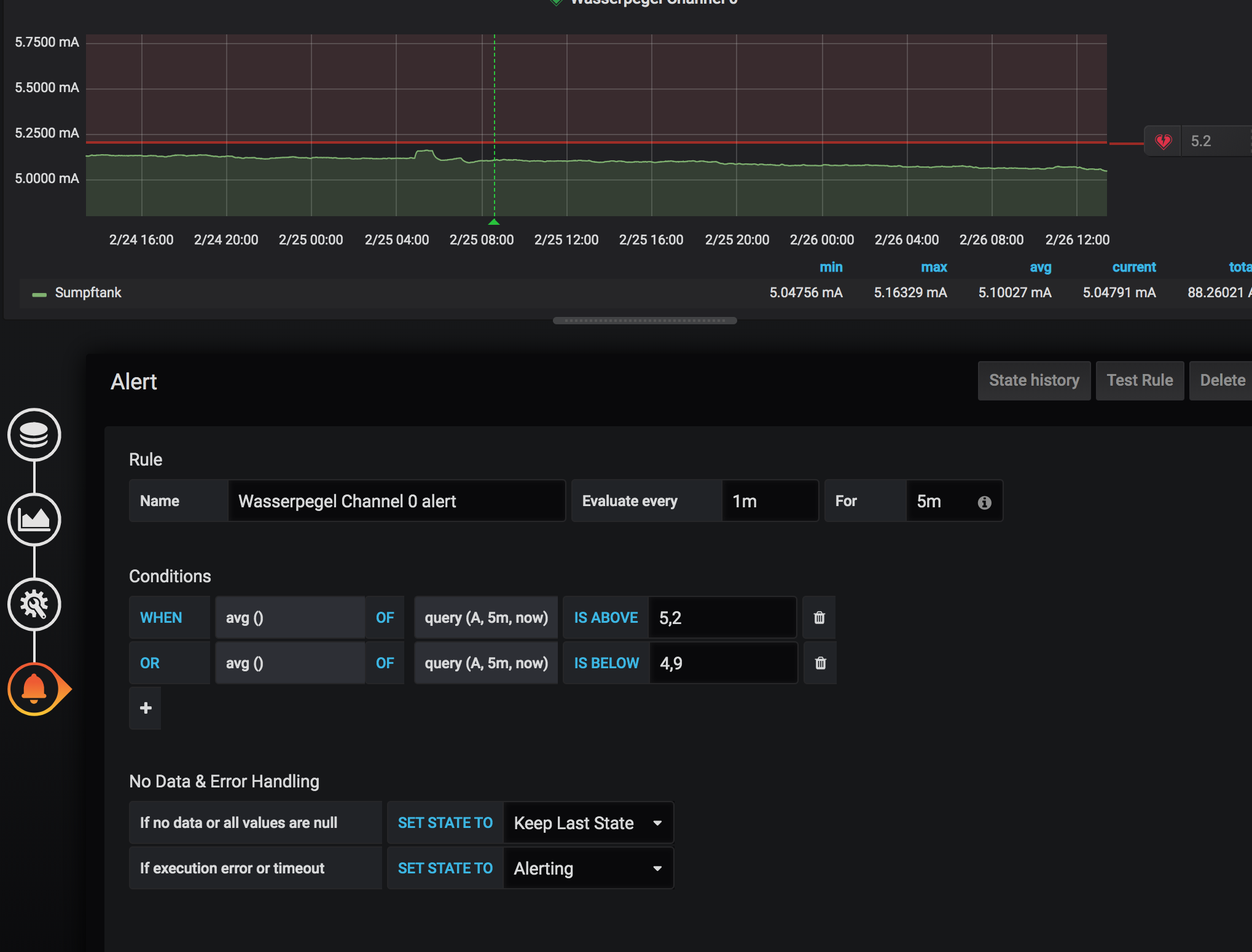Edit the IS BELOW threshold value 4,9
The height and width of the screenshot is (952, 1252).
(x=724, y=663)
